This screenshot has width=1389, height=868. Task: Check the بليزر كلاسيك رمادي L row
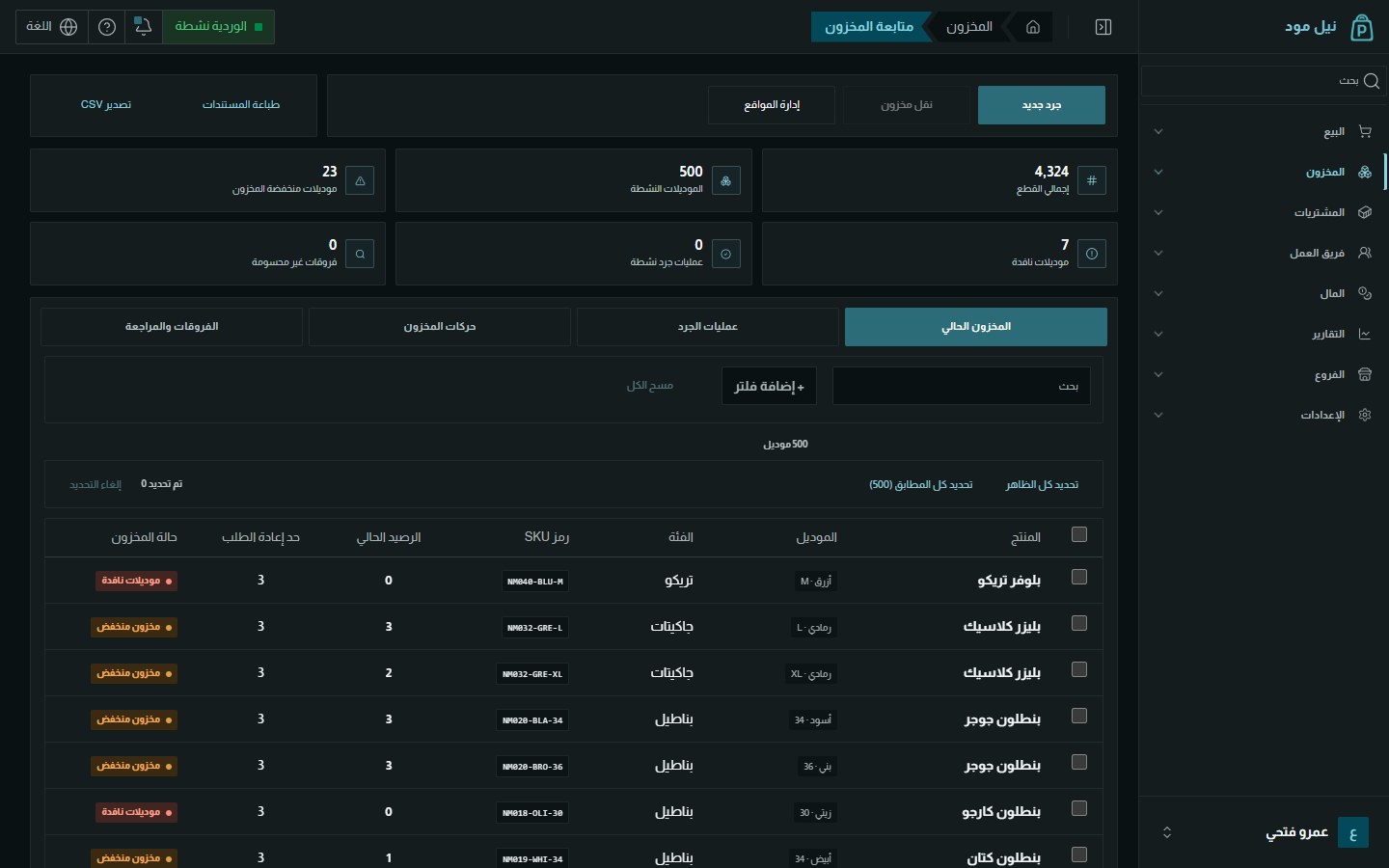coord(1079,623)
